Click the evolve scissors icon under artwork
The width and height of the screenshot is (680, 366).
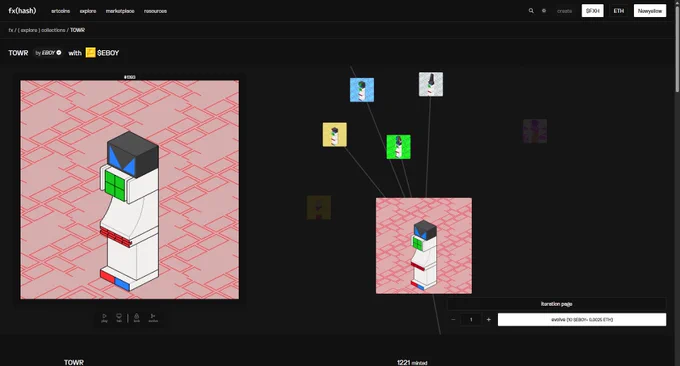click(x=153, y=318)
